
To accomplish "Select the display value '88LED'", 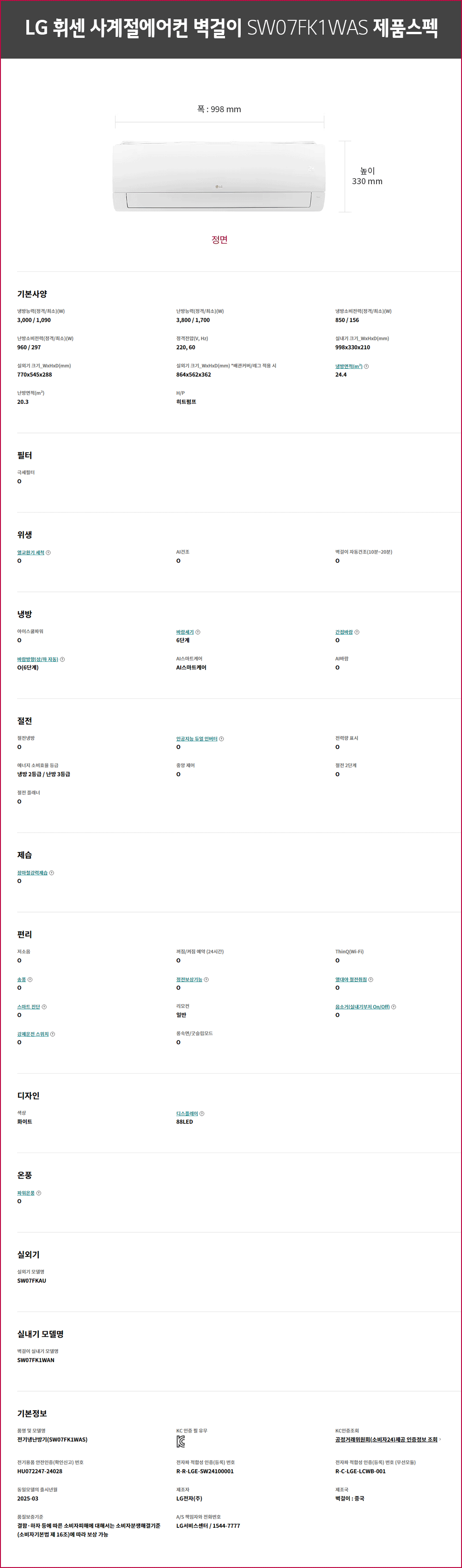I will click(x=185, y=1122).
